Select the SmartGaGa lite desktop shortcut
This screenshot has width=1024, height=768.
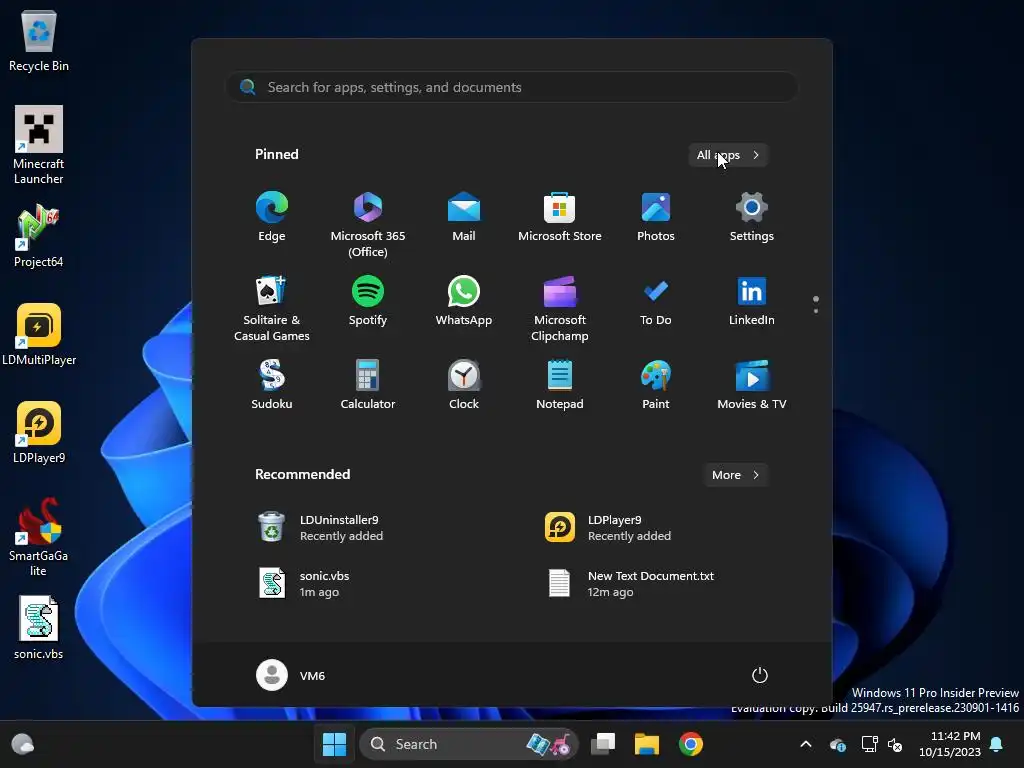click(x=39, y=537)
